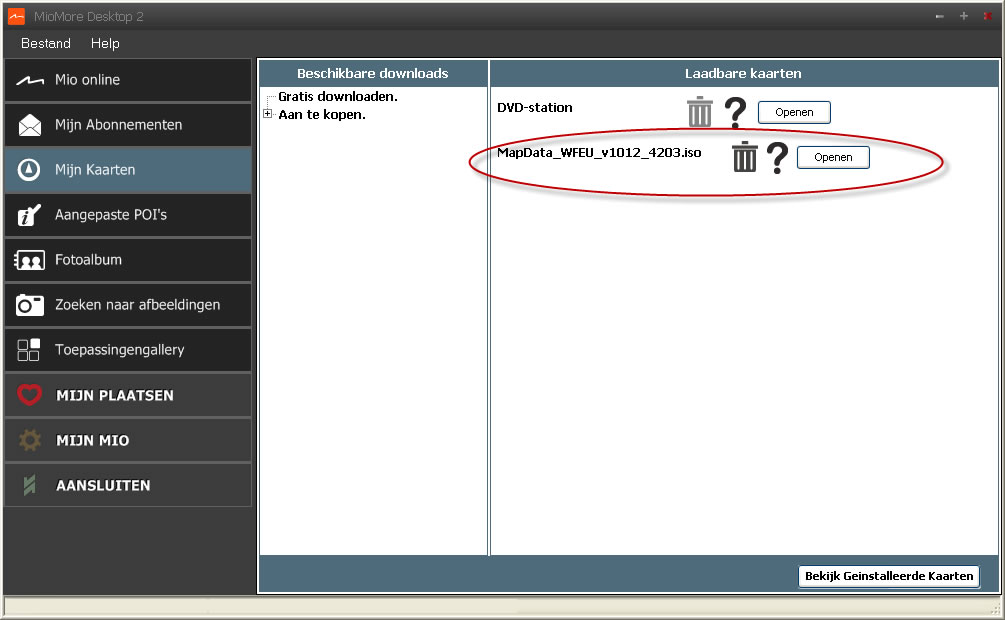Select the Mijn Kaarten section
Viewport: 1005px width, 620px height.
(128, 170)
